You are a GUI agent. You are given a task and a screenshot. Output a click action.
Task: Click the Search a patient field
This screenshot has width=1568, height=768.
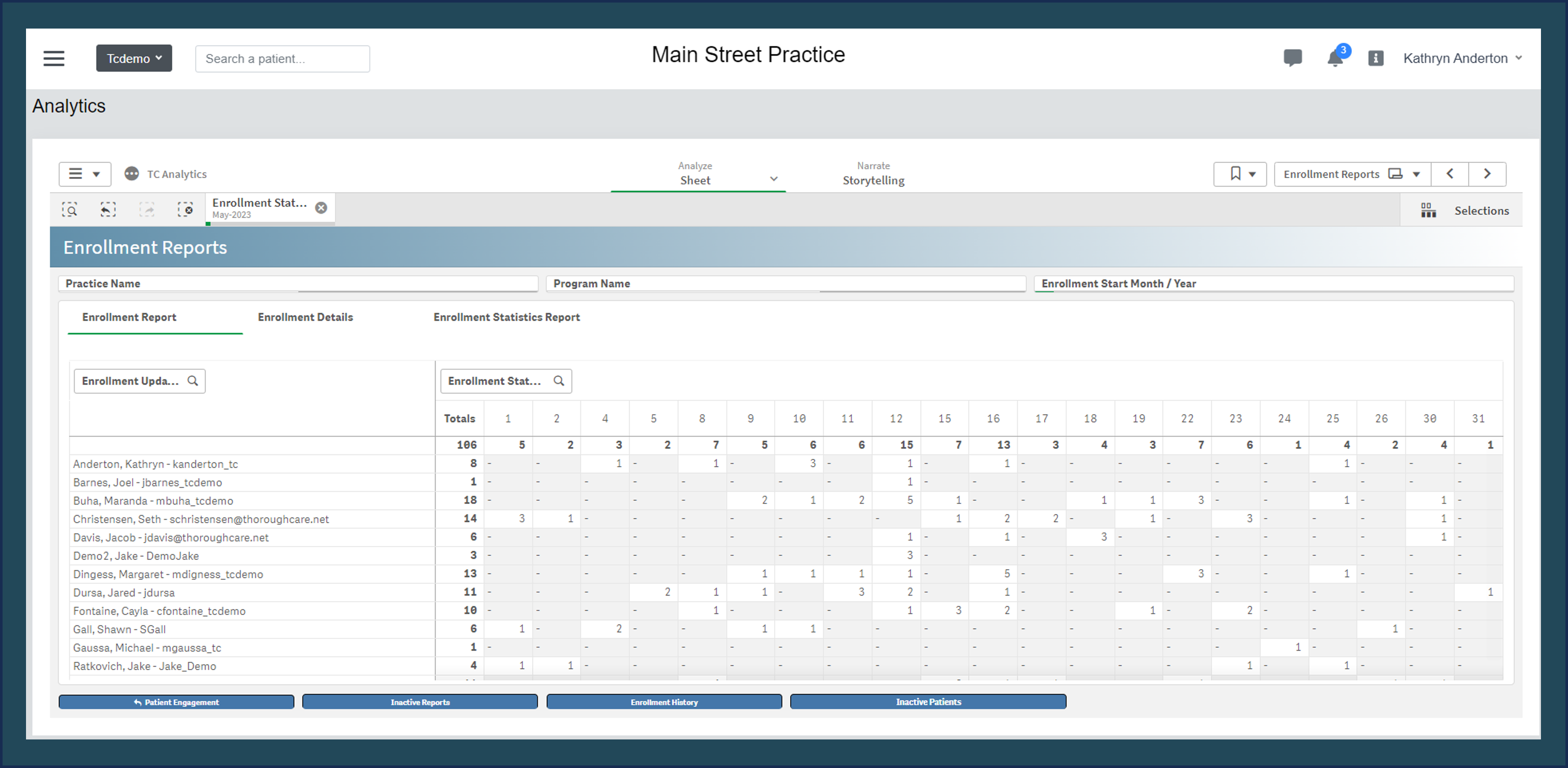coord(283,59)
